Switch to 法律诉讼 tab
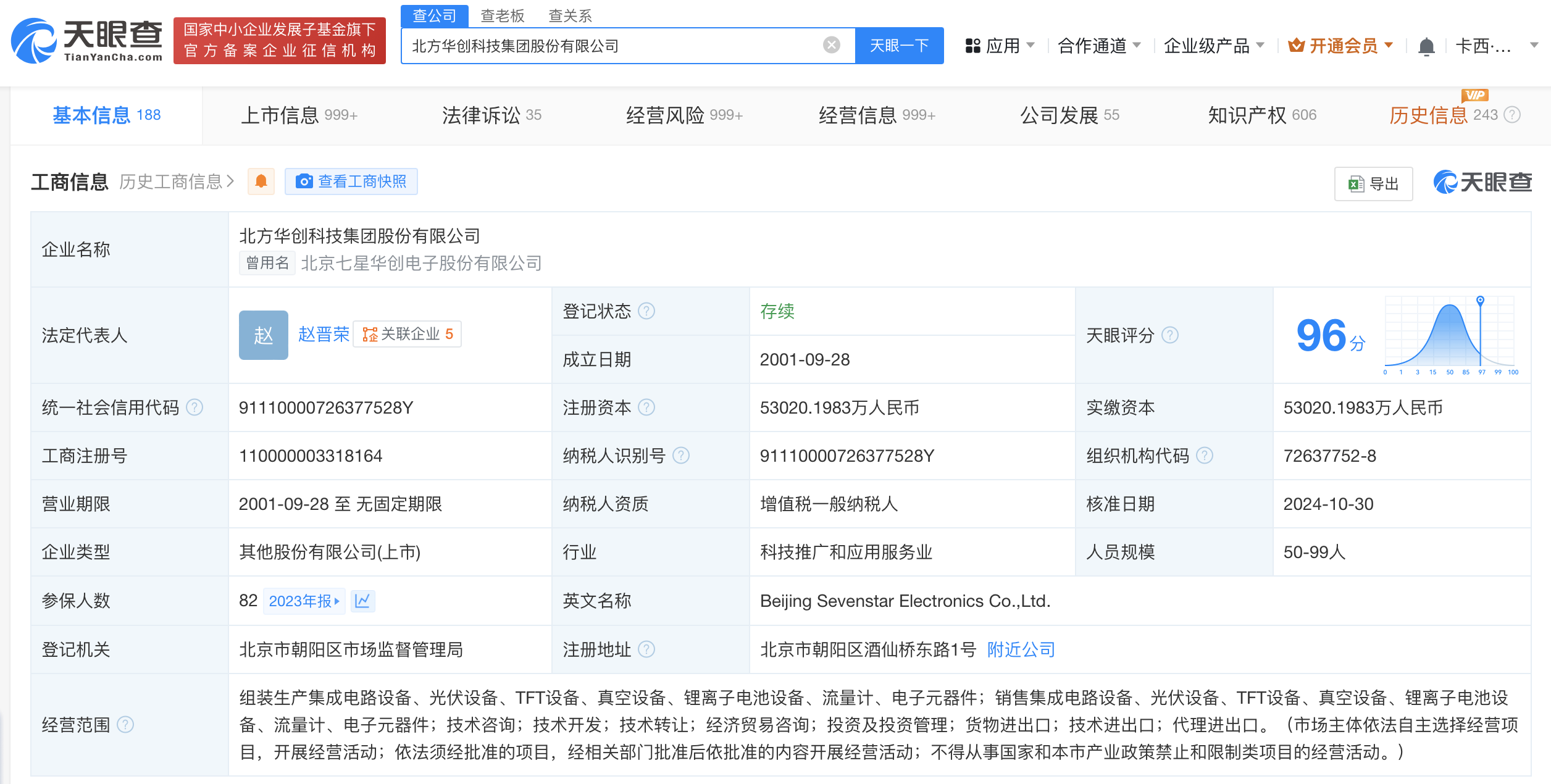Screen dimensions: 1551x784 coord(491,115)
